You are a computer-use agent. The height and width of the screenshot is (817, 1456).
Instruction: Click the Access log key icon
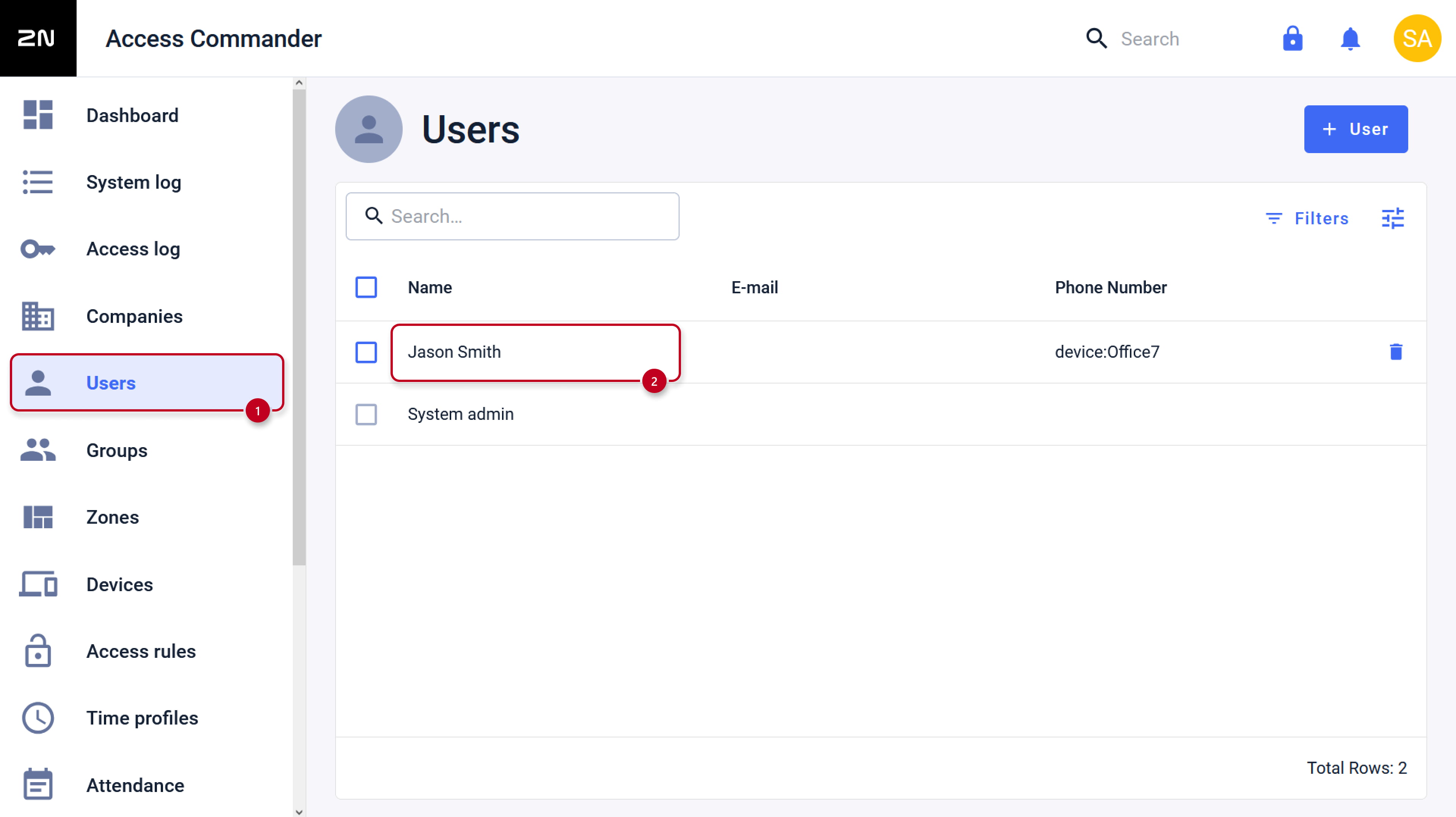tap(38, 249)
